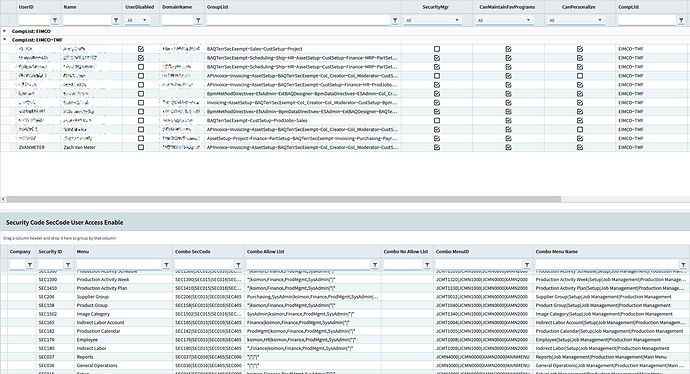Open the UserID column filter icon
Viewport: 690px width, 374px height.
[55, 20]
